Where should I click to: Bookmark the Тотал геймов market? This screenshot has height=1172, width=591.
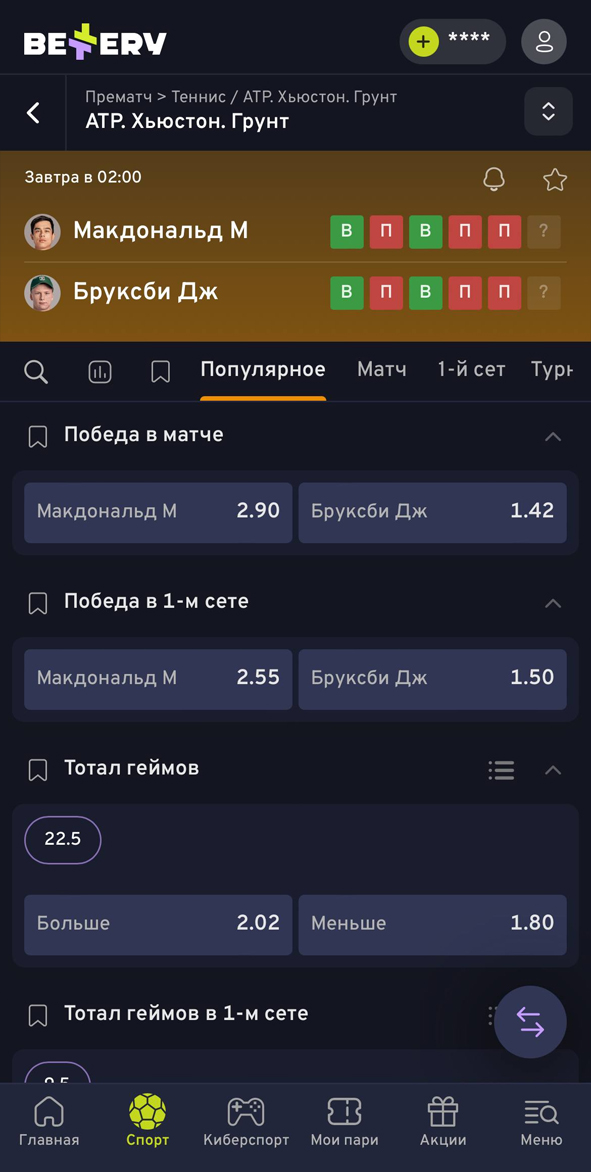point(37,769)
